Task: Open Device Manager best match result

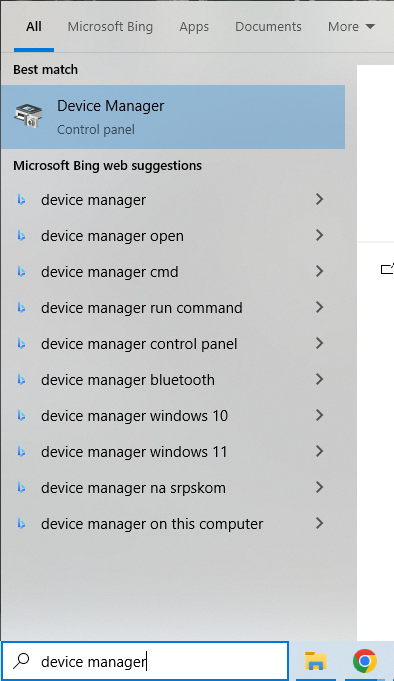Action: coord(173,117)
